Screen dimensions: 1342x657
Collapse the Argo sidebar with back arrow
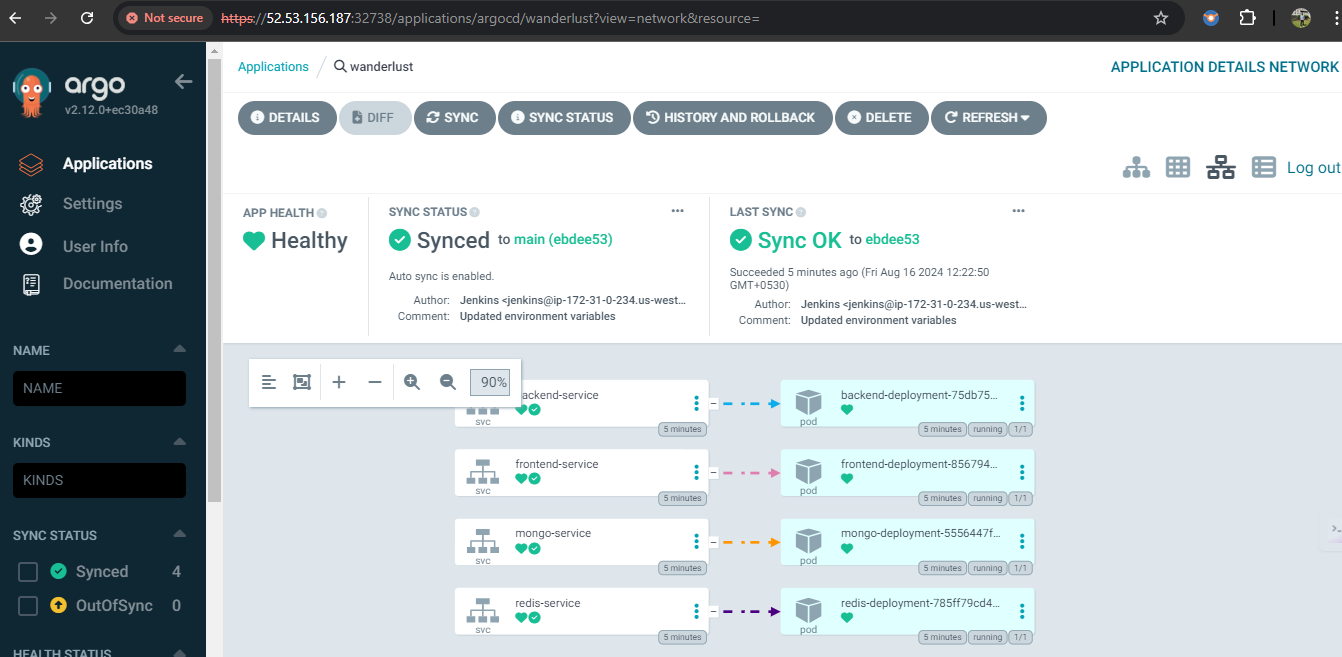tap(183, 82)
